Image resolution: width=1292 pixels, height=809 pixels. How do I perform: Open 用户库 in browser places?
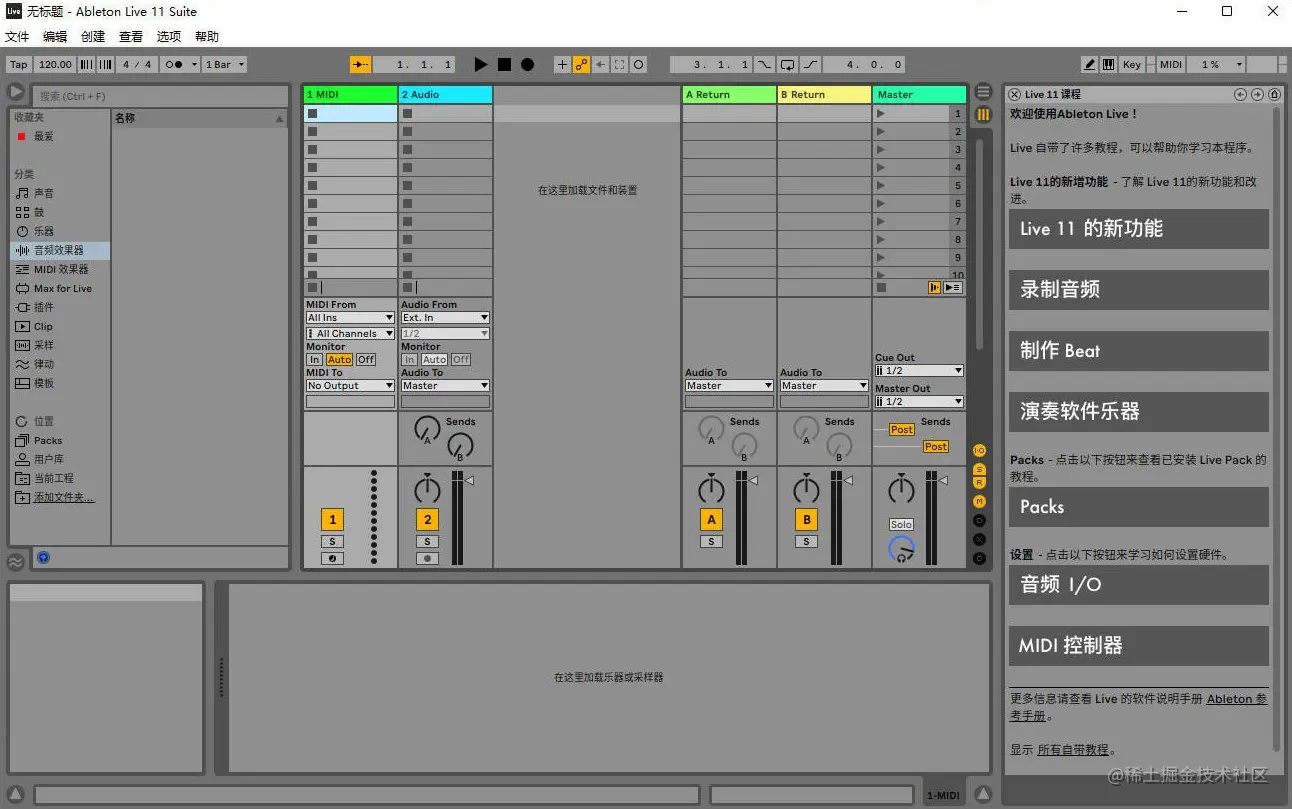59,459
